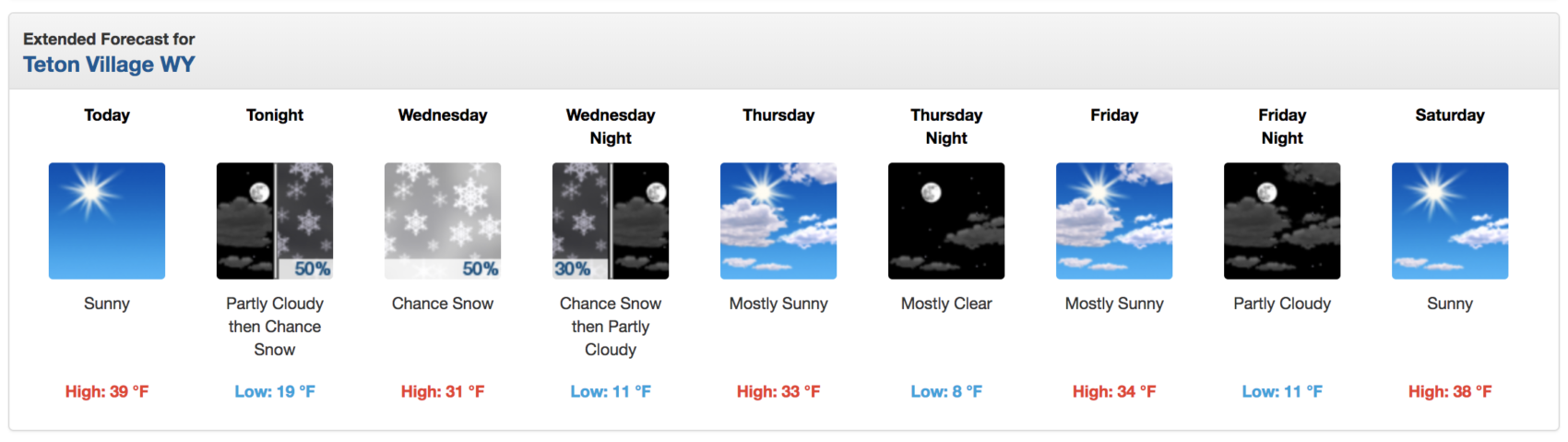Select the Saturday sunny weather icon
Screen dimensions: 1568x442
click(1450, 221)
